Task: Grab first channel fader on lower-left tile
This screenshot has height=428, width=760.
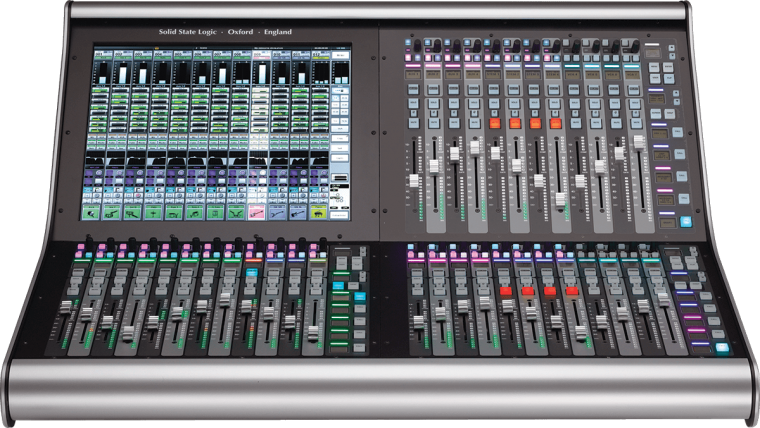Action: 65,307
